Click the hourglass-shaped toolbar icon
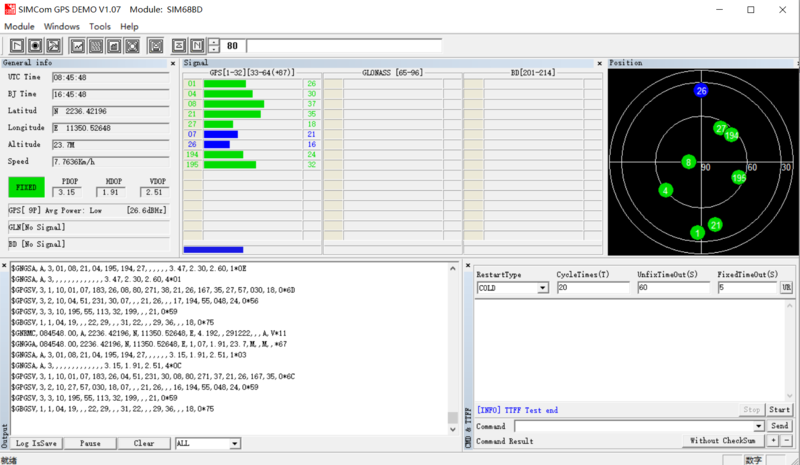800x465 pixels. (x=179, y=46)
